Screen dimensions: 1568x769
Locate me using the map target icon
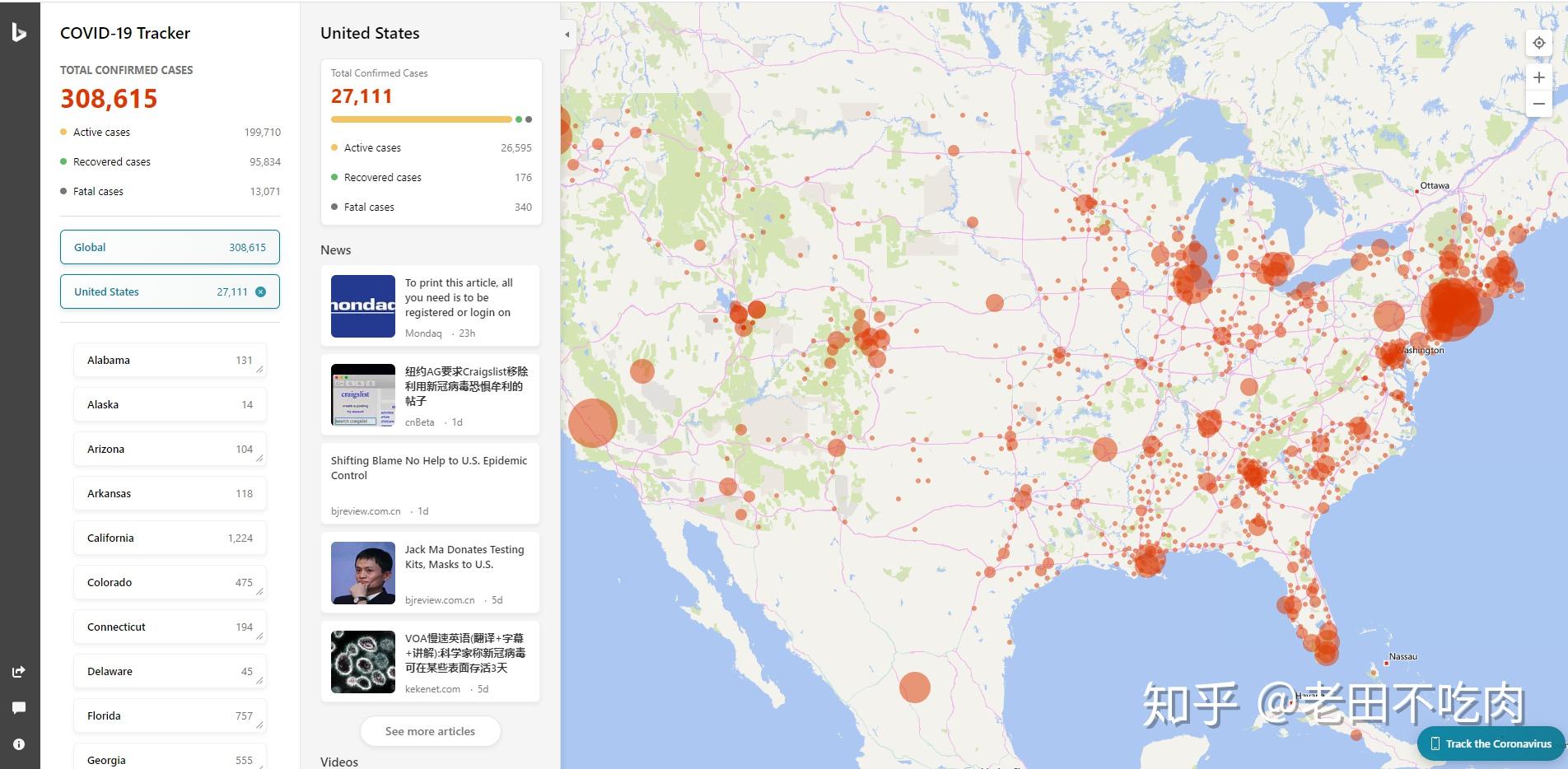tap(1538, 44)
